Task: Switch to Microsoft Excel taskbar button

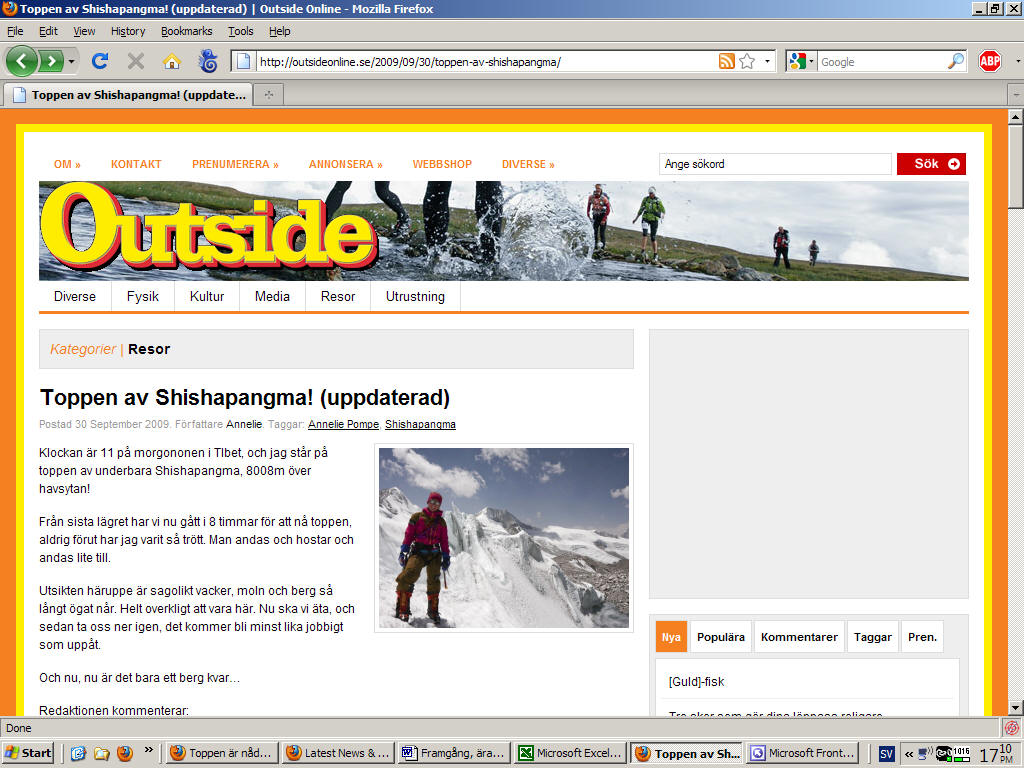Action: (x=570, y=753)
